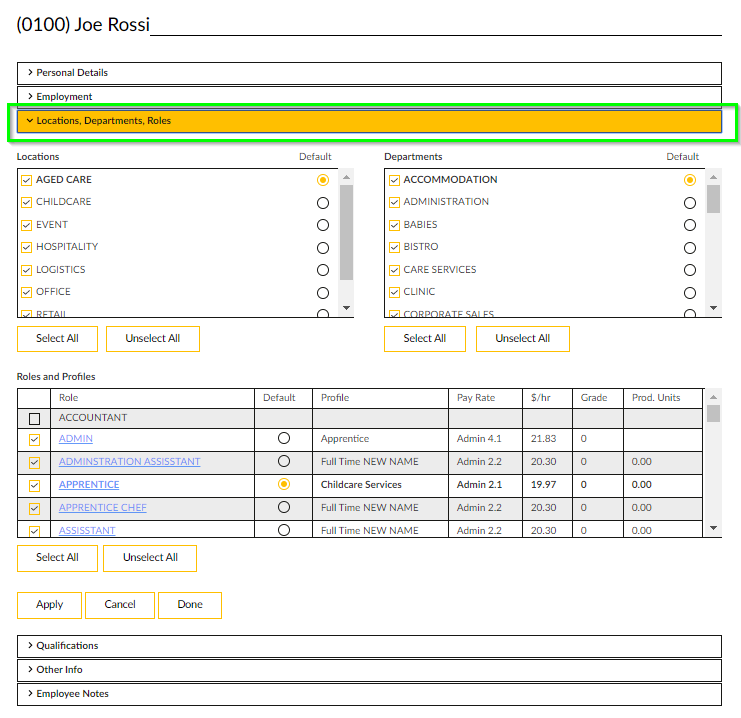Set ADMINISTRATION as default department
The image size is (741, 718).
[x=689, y=203]
